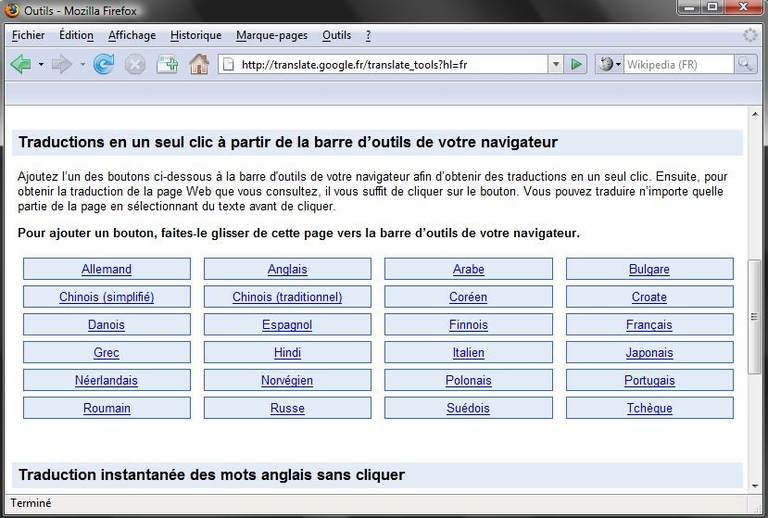The width and height of the screenshot is (768, 518).
Task: Click the page icon in the address bar
Action: [x=228, y=64]
